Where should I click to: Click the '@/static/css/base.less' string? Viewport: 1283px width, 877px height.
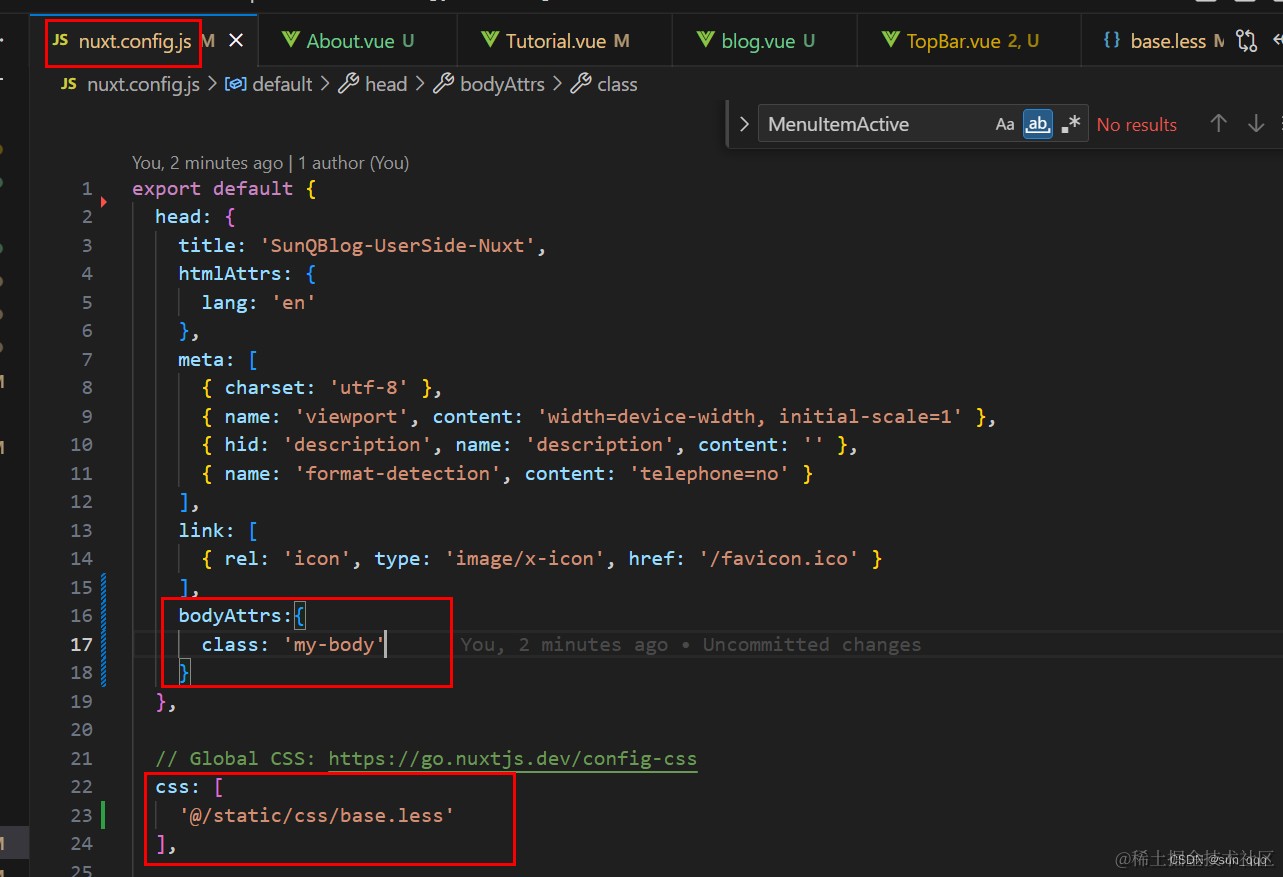tap(317, 816)
